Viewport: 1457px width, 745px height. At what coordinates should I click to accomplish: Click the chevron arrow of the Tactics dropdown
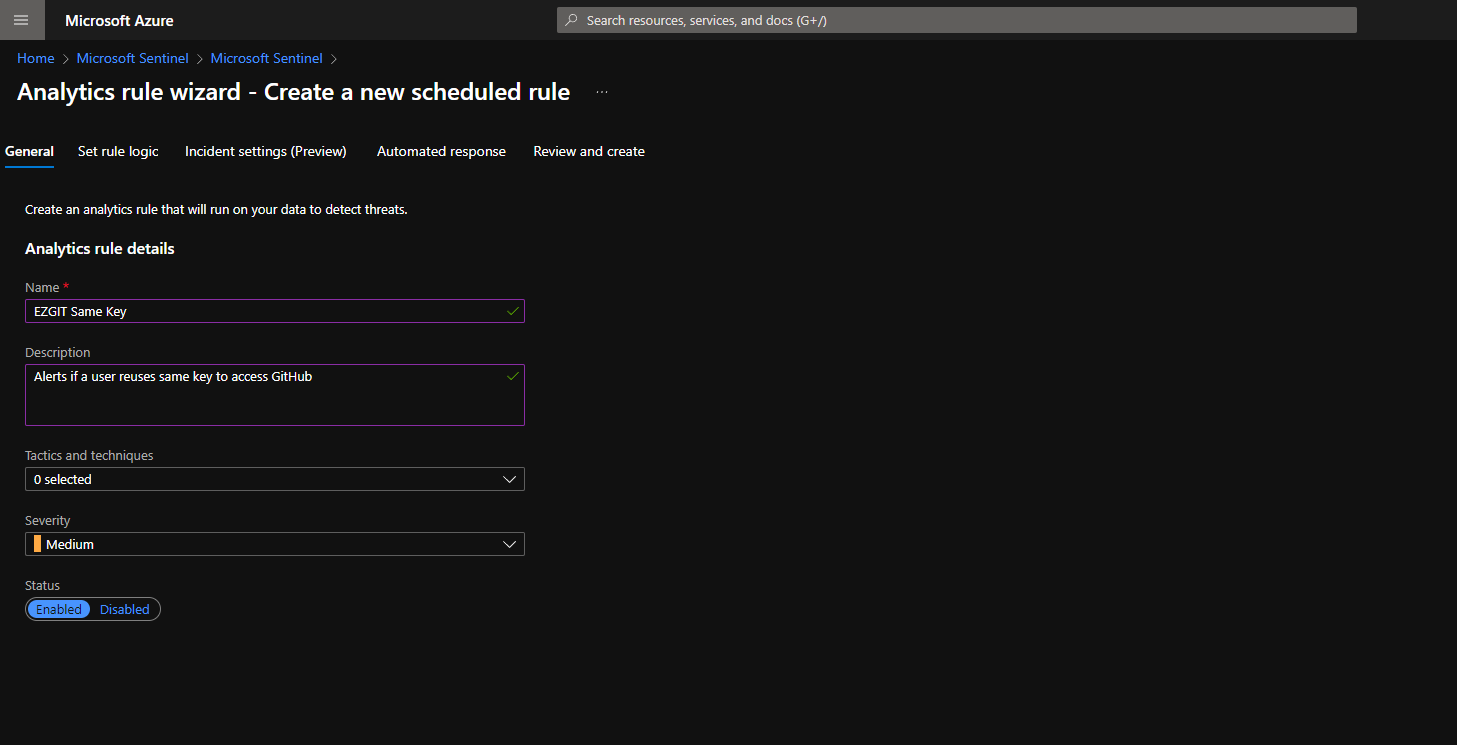pyautogui.click(x=510, y=479)
